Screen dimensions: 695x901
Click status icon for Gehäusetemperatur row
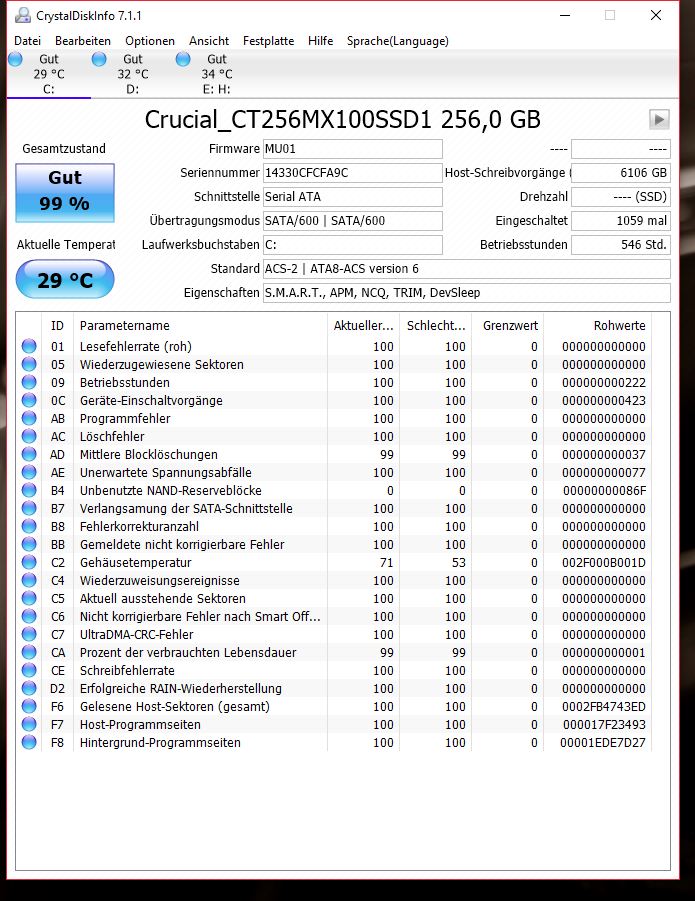[x=29, y=562]
